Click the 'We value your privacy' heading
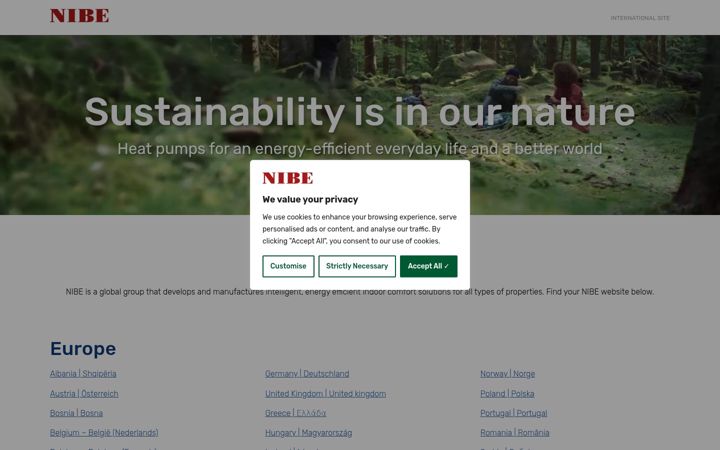The height and width of the screenshot is (450, 720). [x=310, y=199]
